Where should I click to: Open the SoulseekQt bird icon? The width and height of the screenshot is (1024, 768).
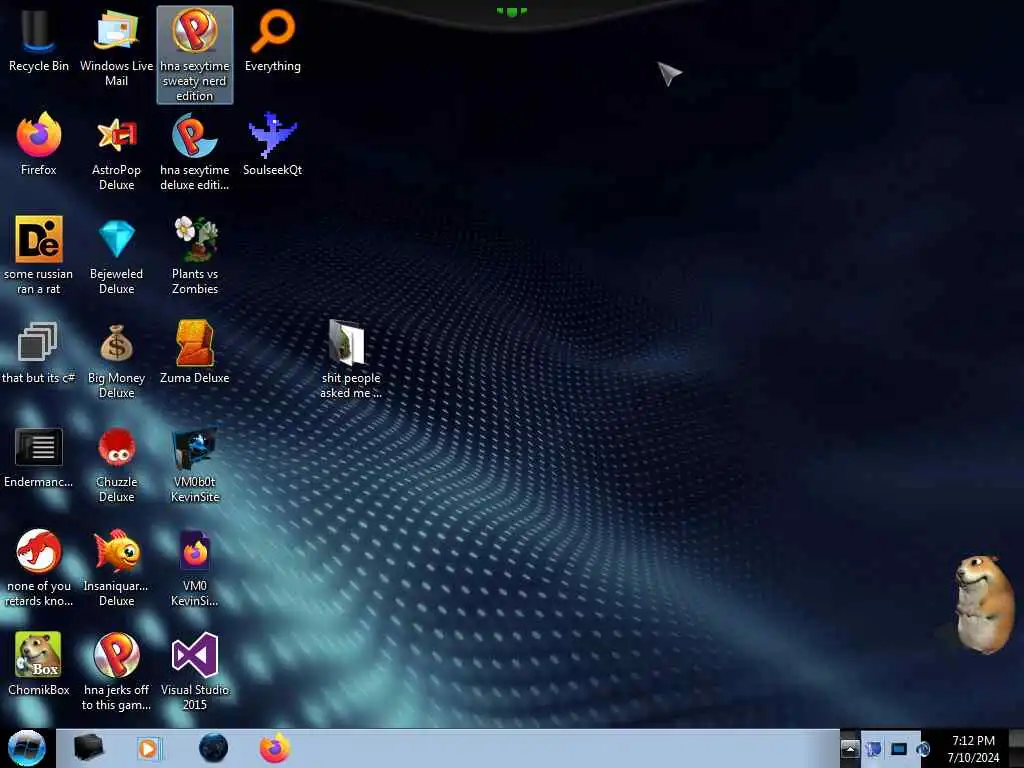click(272, 144)
